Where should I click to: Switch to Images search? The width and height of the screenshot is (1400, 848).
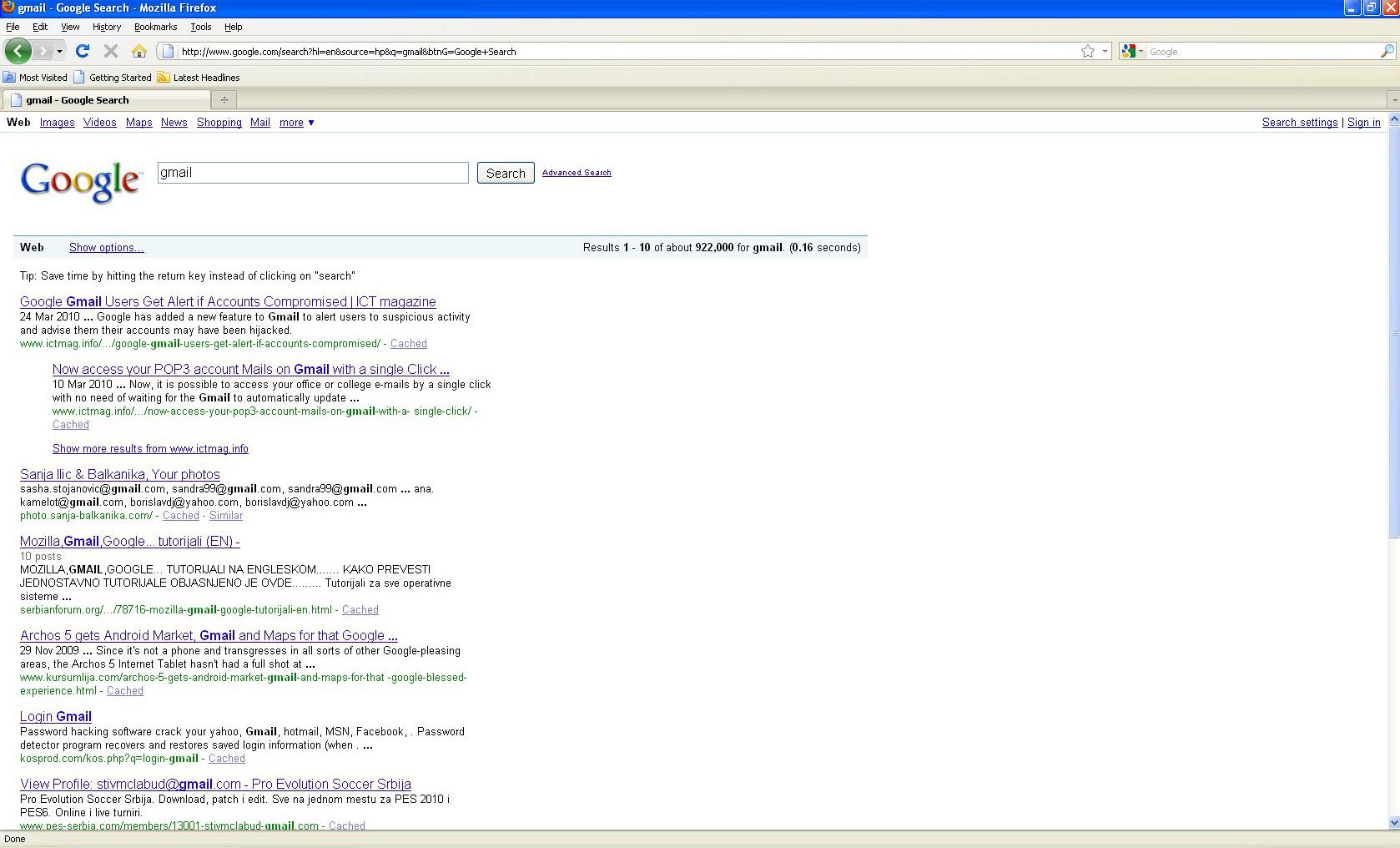(58, 123)
